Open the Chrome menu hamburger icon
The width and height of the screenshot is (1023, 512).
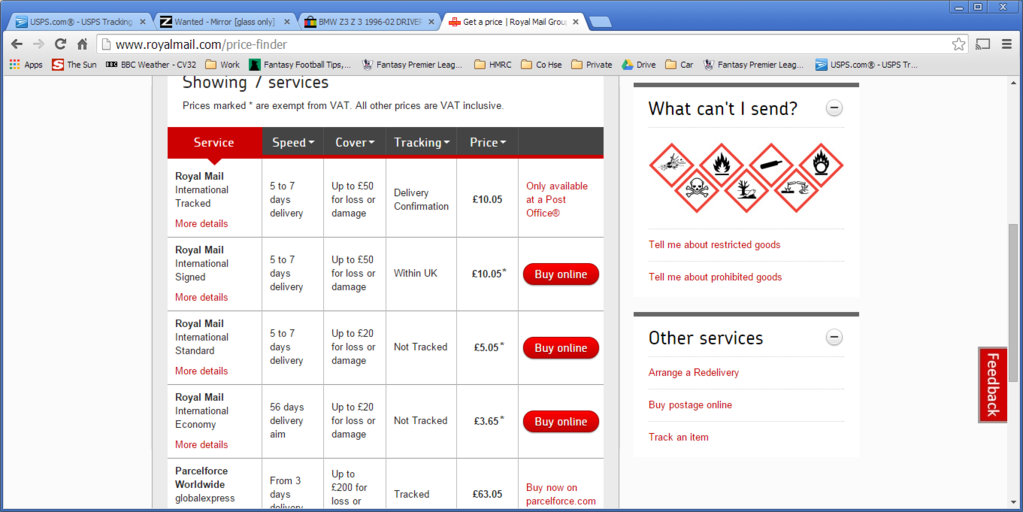click(x=1007, y=44)
